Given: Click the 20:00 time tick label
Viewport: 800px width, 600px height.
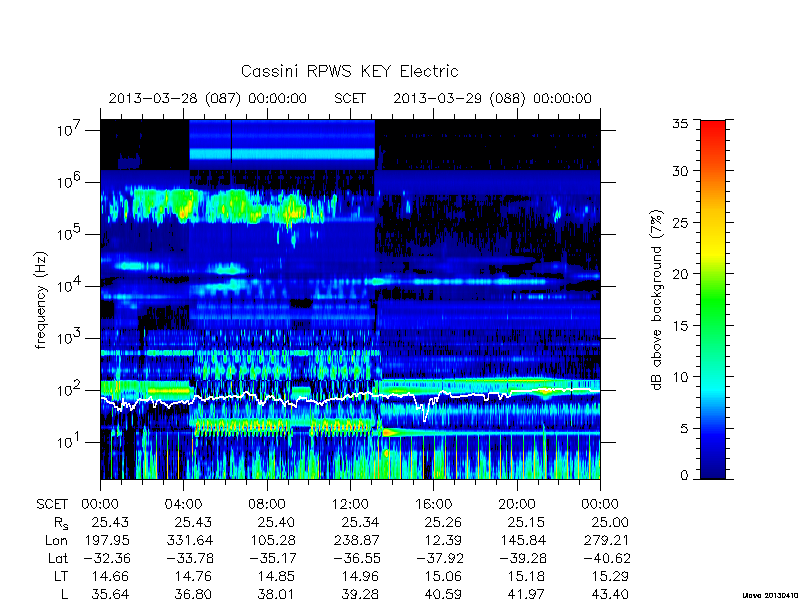Looking at the screenshot, I should click(x=517, y=504).
